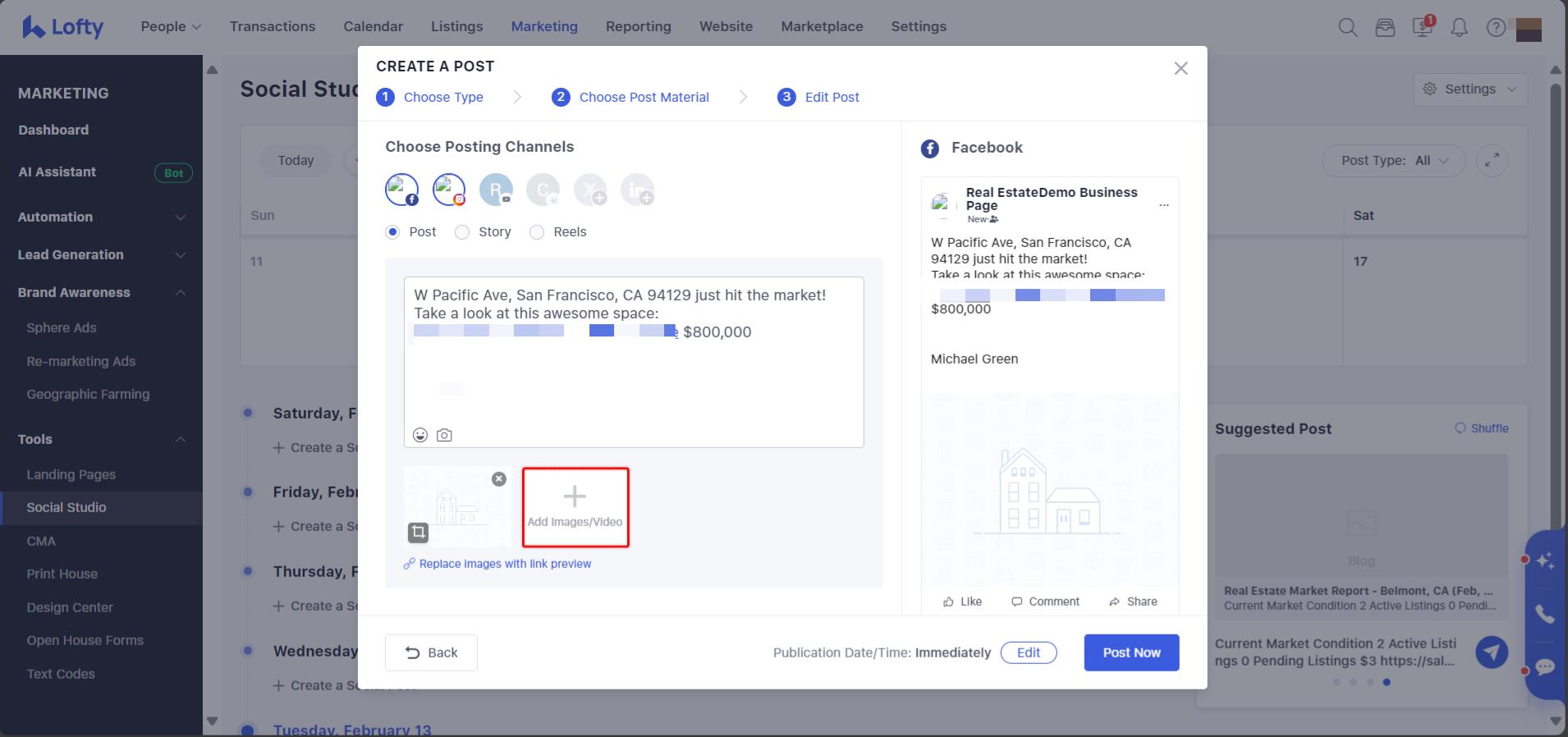Viewport: 1568px width, 737px height.
Task: Click the Lofty logo
Action: pyautogui.click(x=62, y=27)
